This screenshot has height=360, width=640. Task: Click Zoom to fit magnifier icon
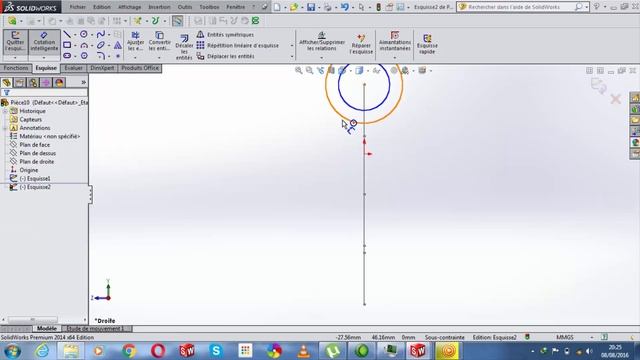(x=299, y=71)
